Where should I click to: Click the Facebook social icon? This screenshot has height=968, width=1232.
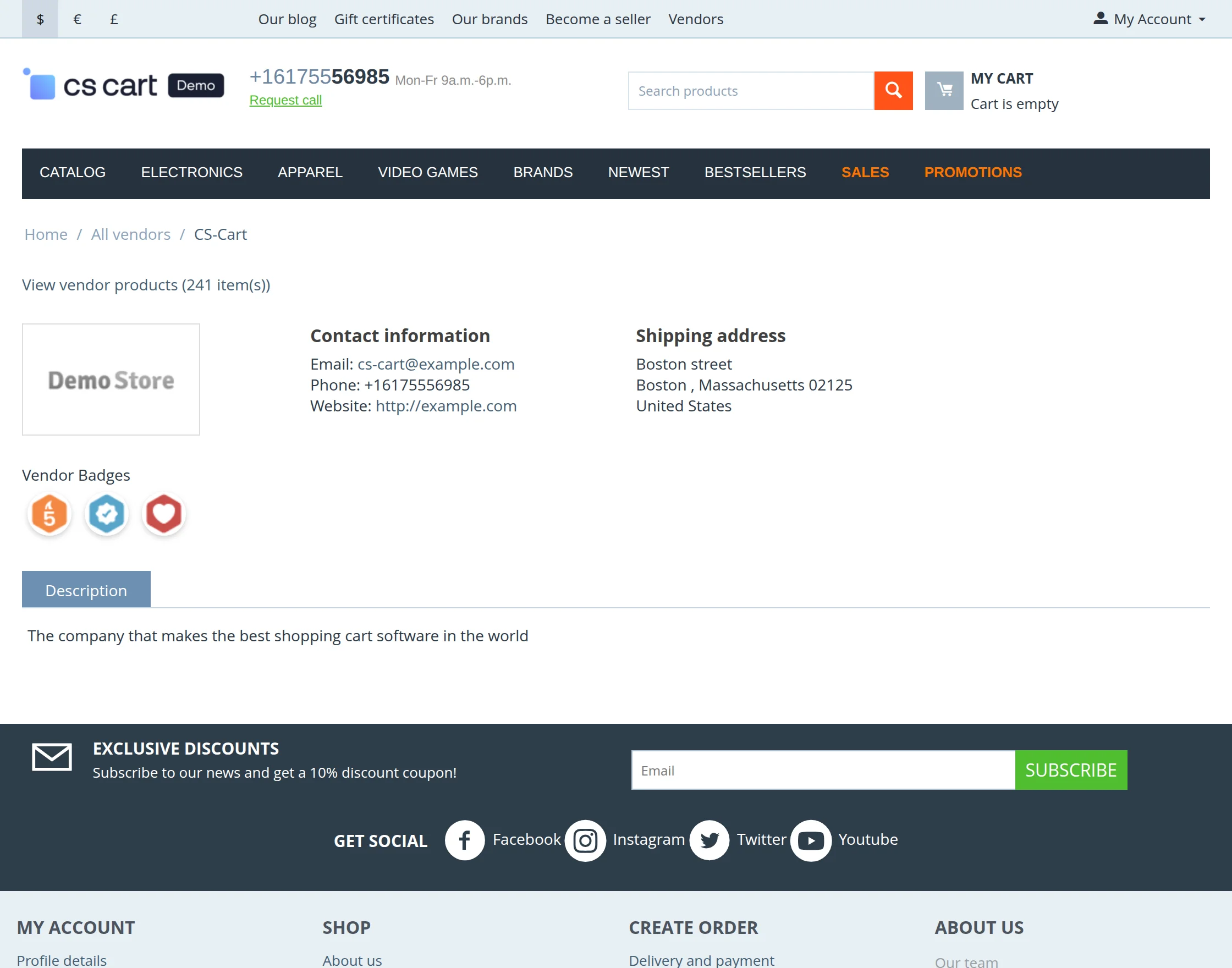pyautogui.click(x=464, y=840)
